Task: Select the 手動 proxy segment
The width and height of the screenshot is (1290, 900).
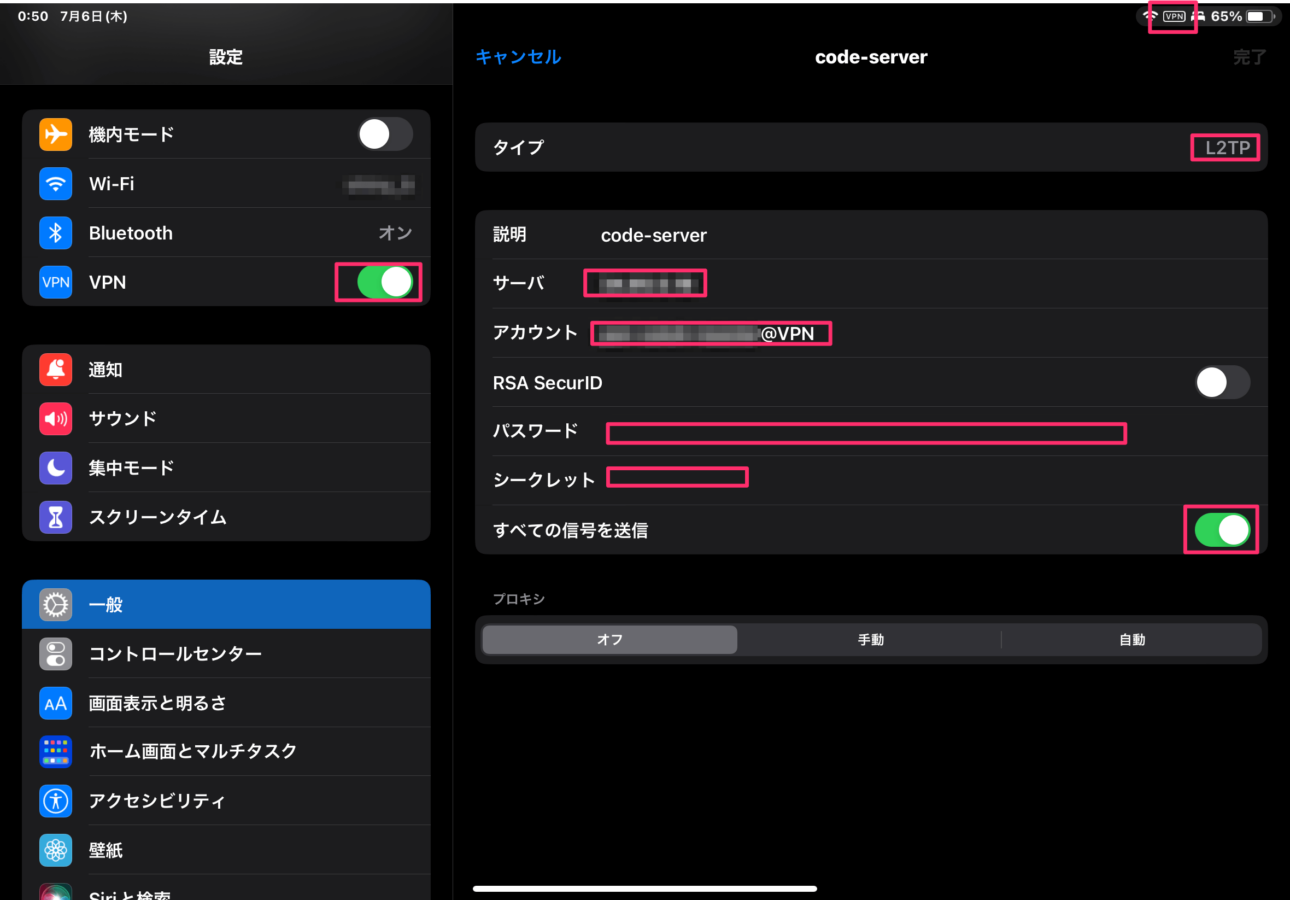Action: tap(870, 640)
